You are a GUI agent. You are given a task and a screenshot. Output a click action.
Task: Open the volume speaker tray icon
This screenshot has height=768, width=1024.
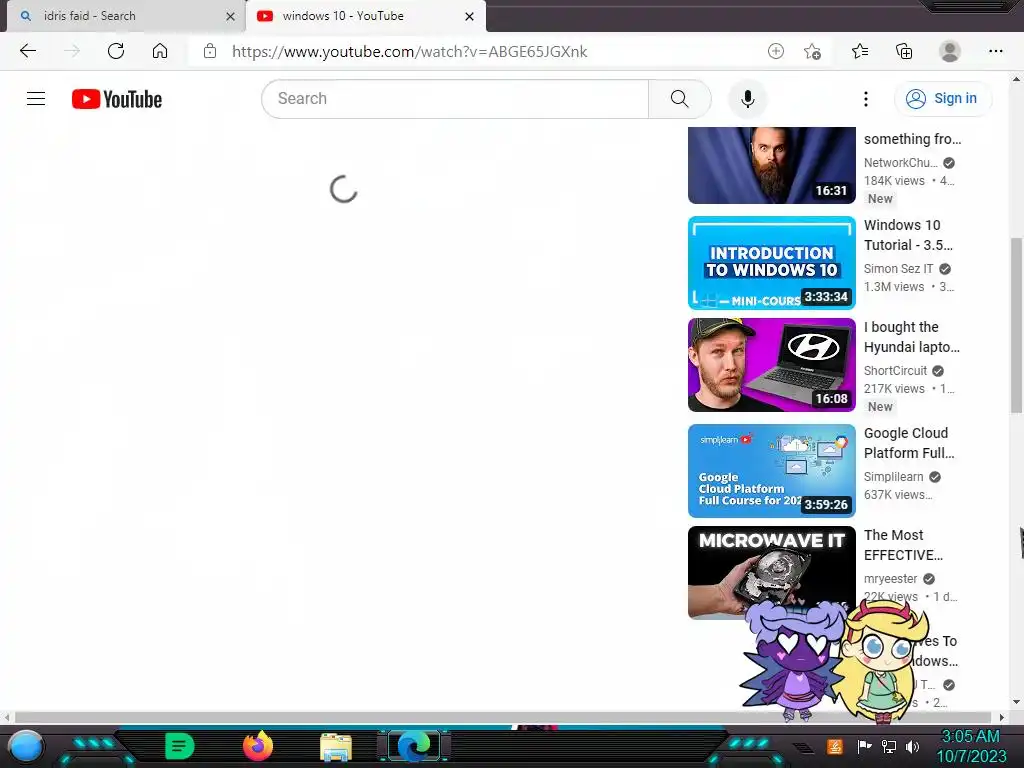click(912, 746)
